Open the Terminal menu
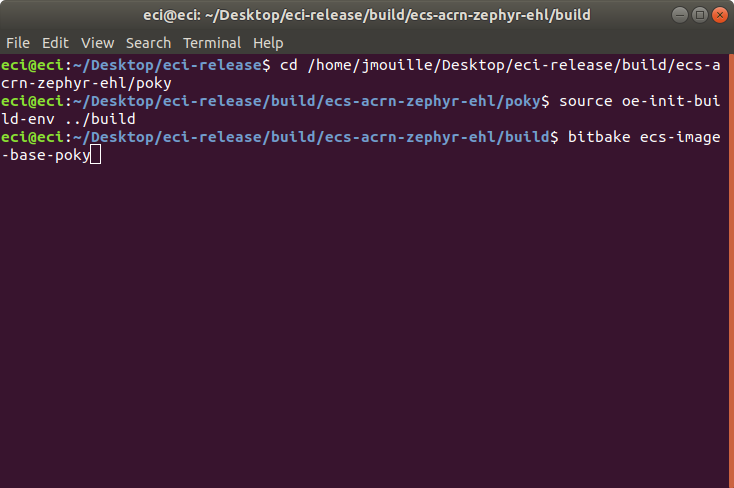 pyautogui.click(x=212, y=43)
